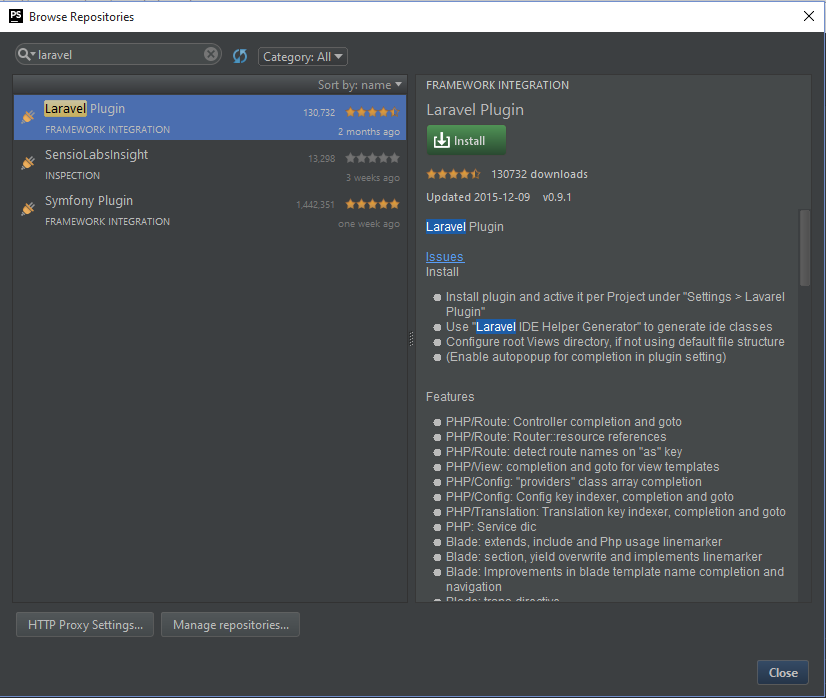Click into the plugin search field
The height and width of the screenshot is (698, 826).
tap(119, 55)
